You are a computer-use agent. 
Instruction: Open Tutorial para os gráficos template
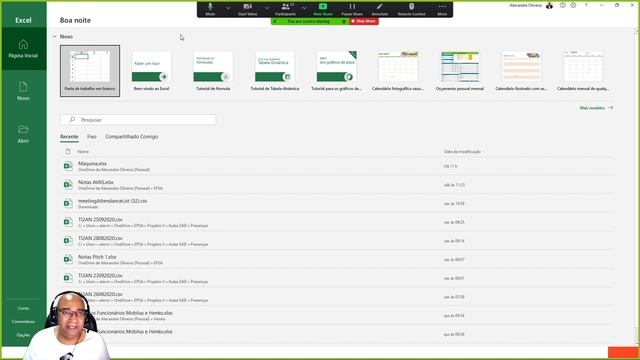click(x=336, y=71)
